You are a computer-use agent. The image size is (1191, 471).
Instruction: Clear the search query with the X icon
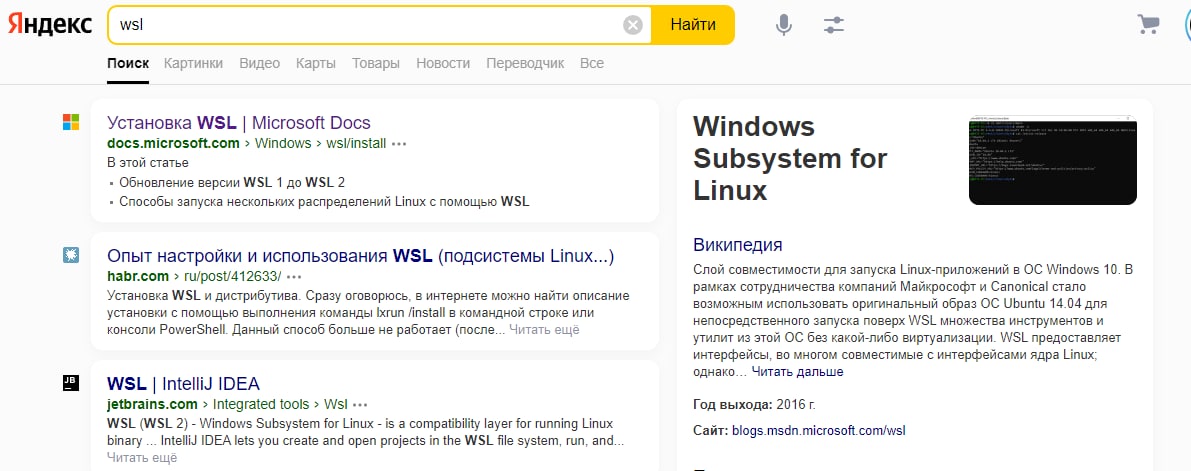pyautogui.click(x=633, y=25)
